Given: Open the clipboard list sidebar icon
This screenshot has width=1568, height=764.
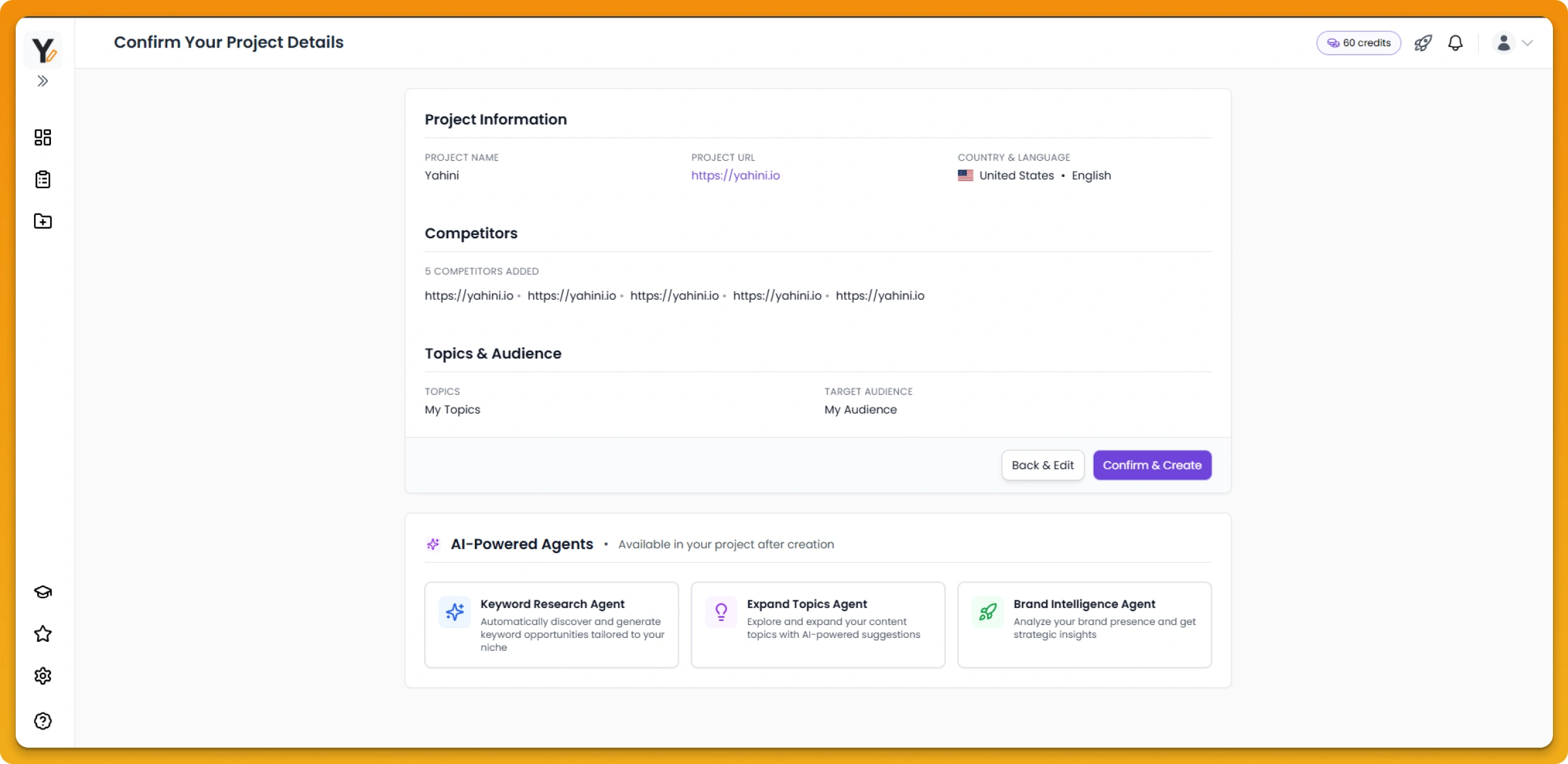Looking at the screenshot, I should 42,180.
